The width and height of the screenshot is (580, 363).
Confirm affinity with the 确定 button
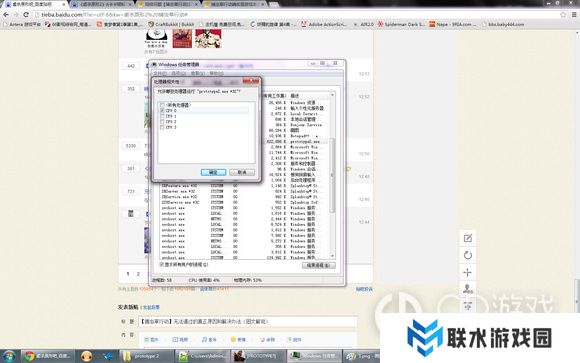(213, 172)
